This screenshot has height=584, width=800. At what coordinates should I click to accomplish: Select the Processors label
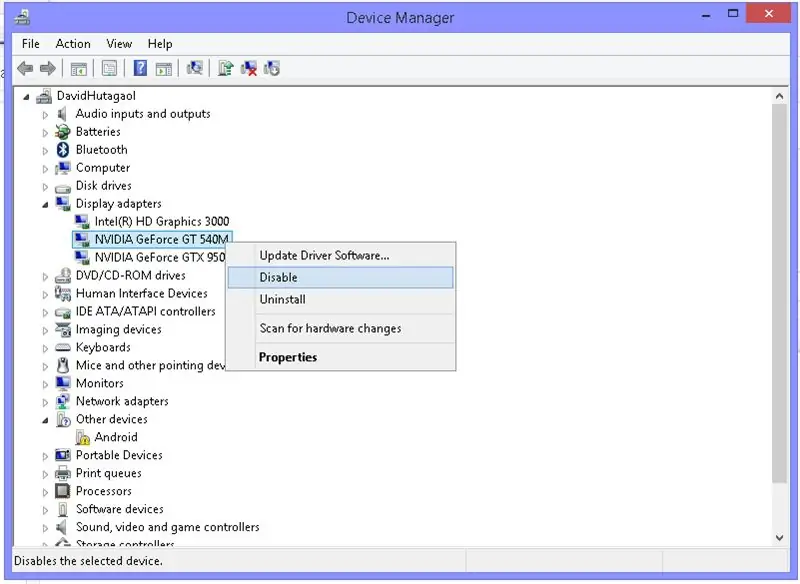click(104, 491)
